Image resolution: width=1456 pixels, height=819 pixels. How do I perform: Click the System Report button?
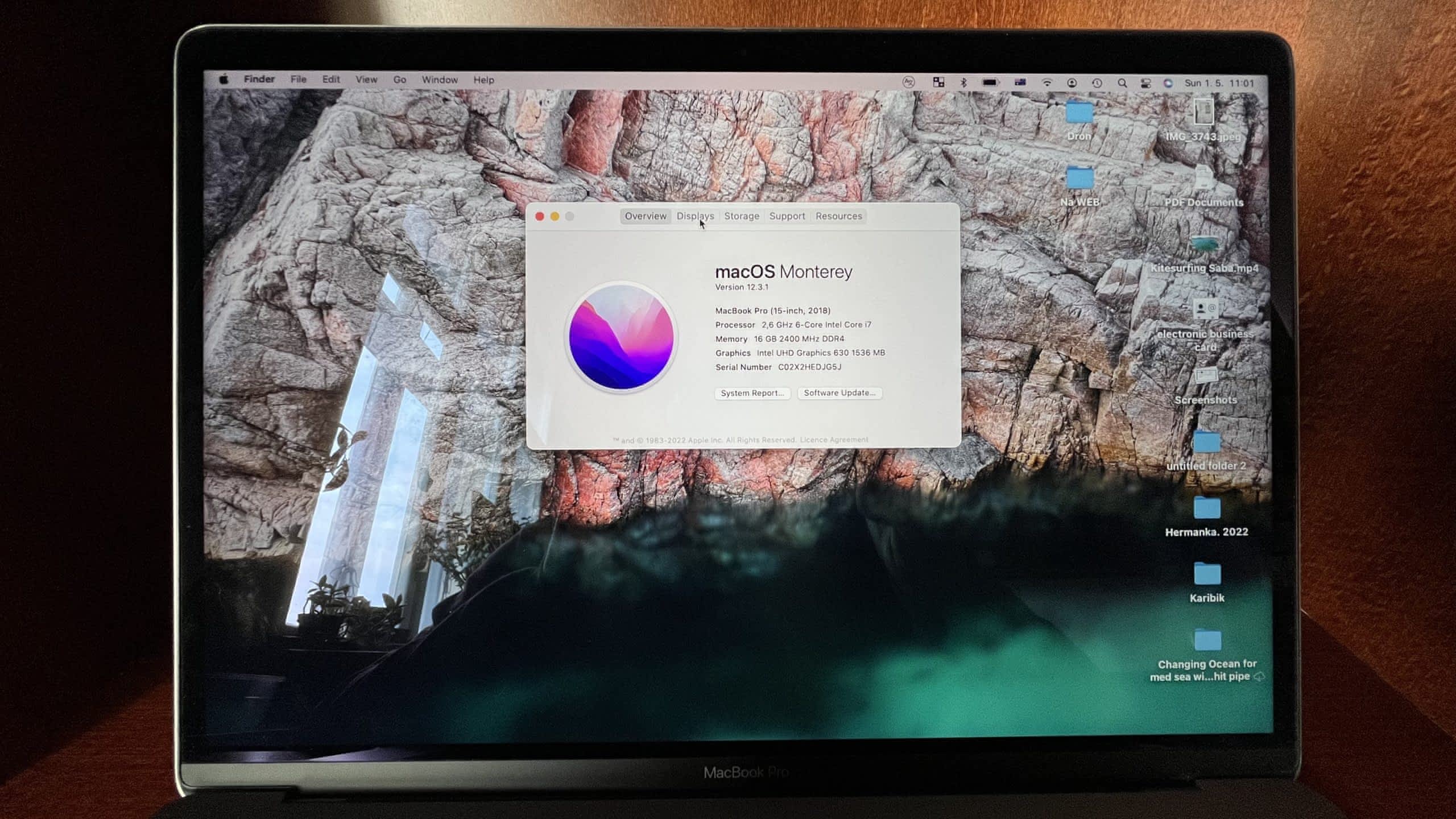pyautogui.click(x=752, y=393)
